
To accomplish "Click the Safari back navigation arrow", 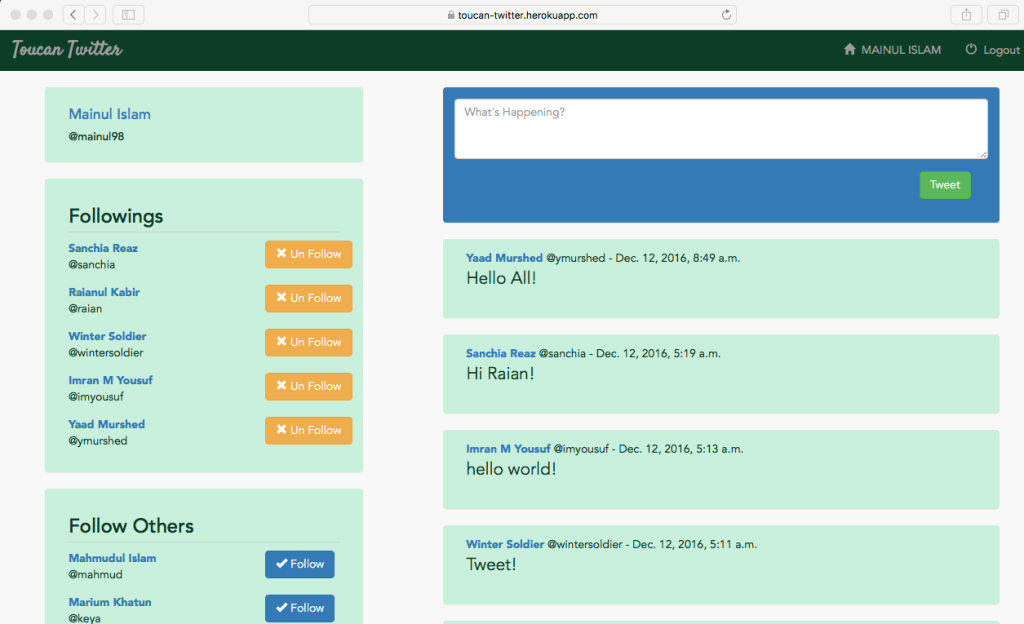I will (74, 15).
